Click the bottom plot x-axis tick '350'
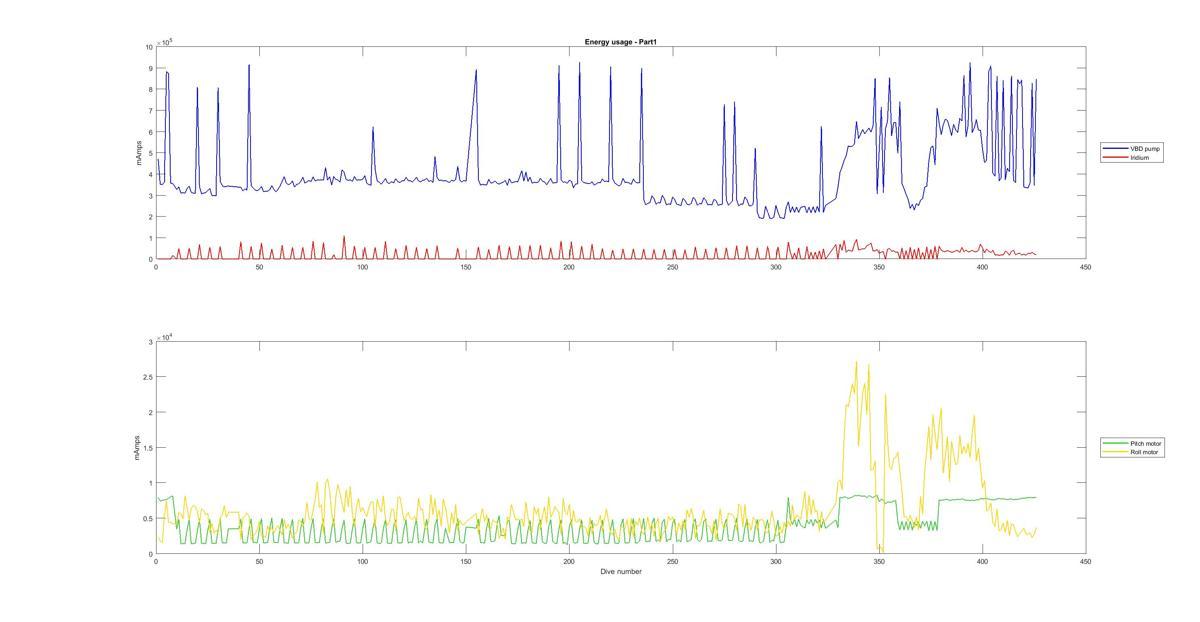 (879, 562)
